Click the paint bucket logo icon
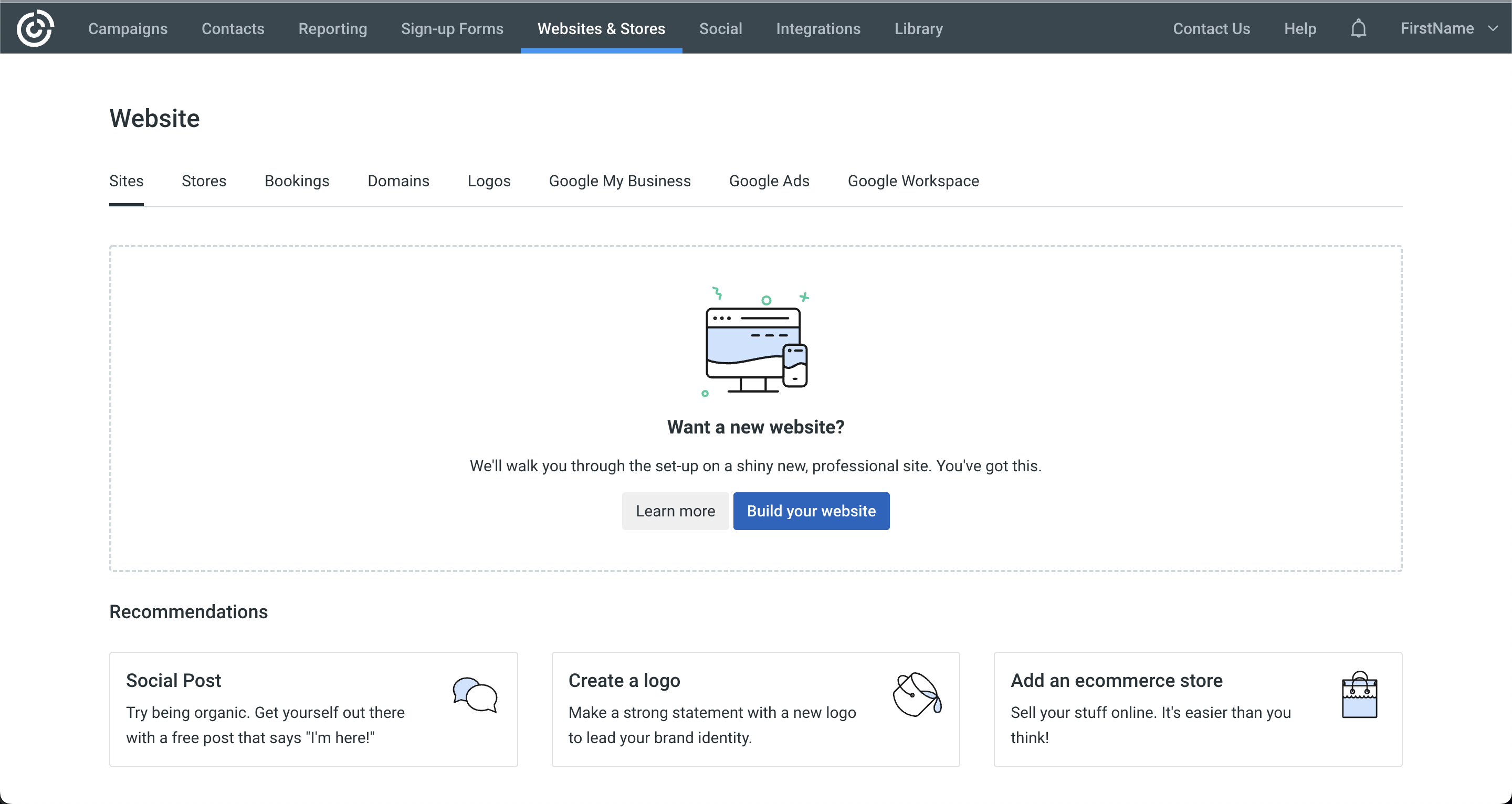The image size is (1512, 804). [917, 695]
